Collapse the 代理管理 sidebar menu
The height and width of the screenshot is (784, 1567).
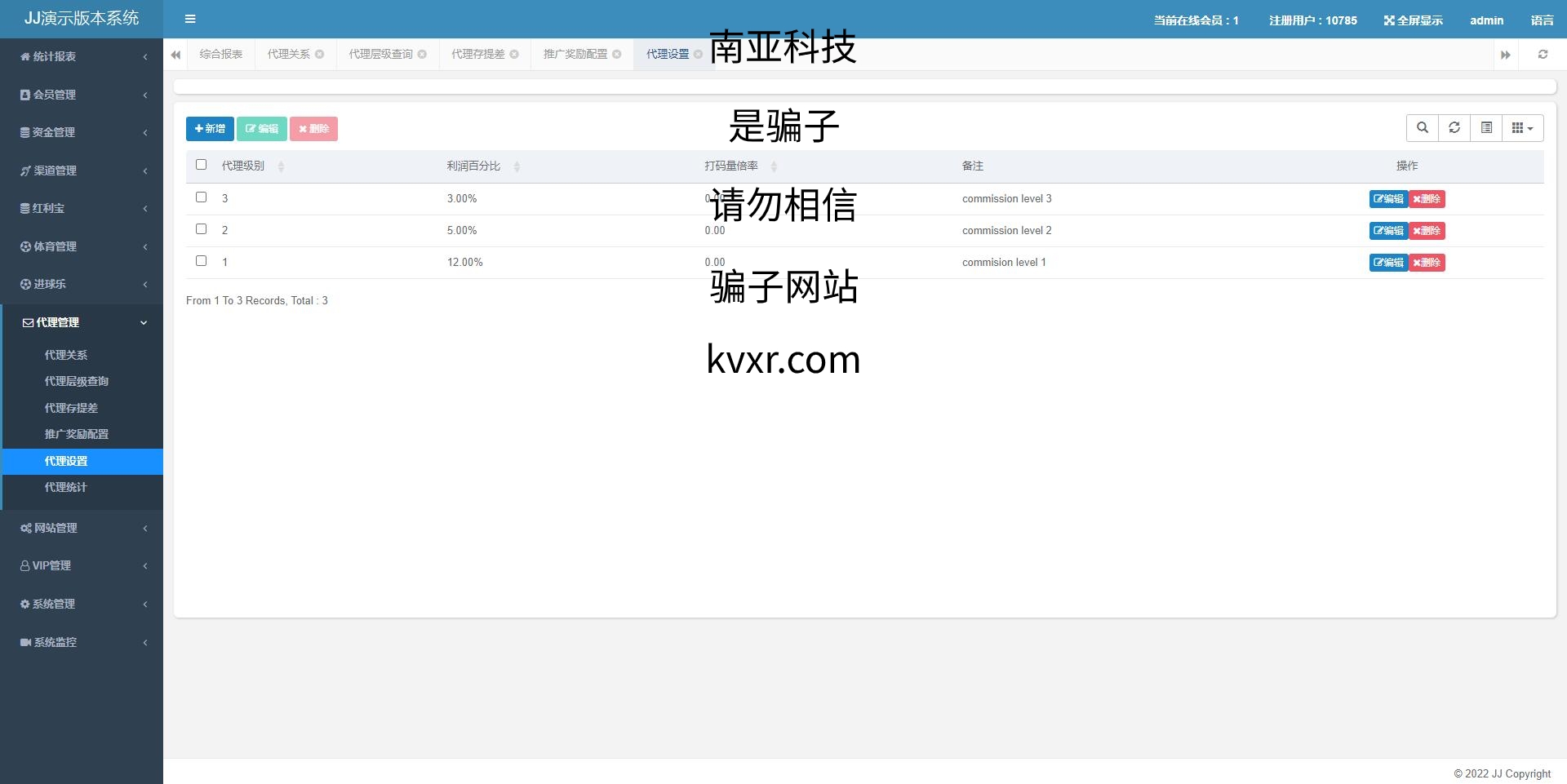coord(82,322)
